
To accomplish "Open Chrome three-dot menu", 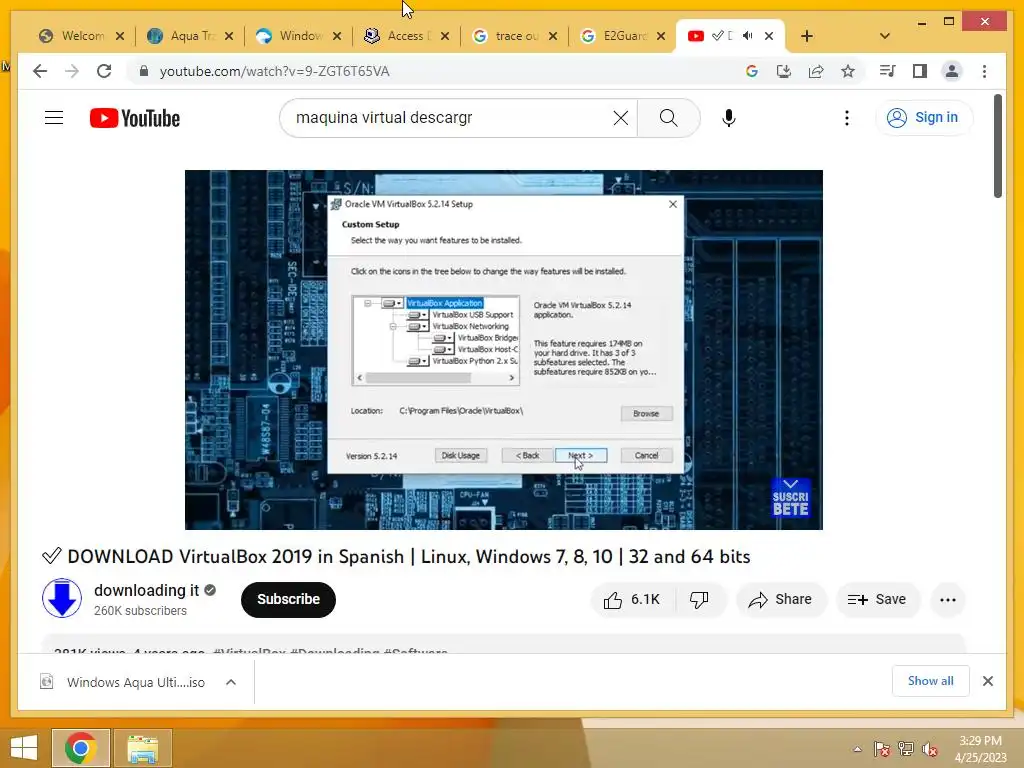I will tap(984, 71).
